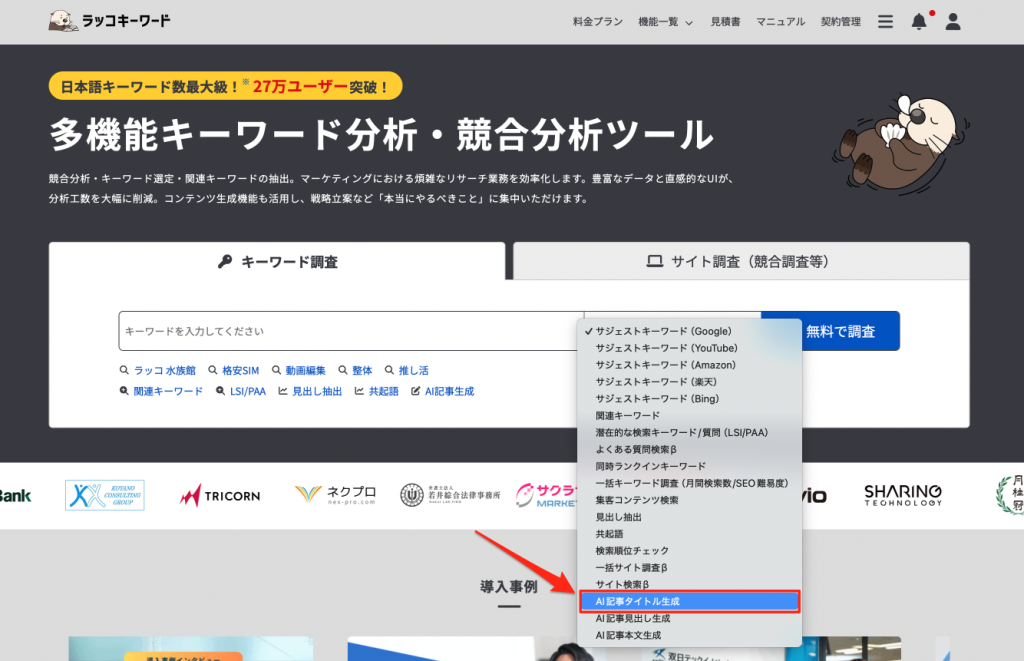Open the hamburger menu icon
The width and height of the screenshot is (1024, 661).
[x=885, y=21]
